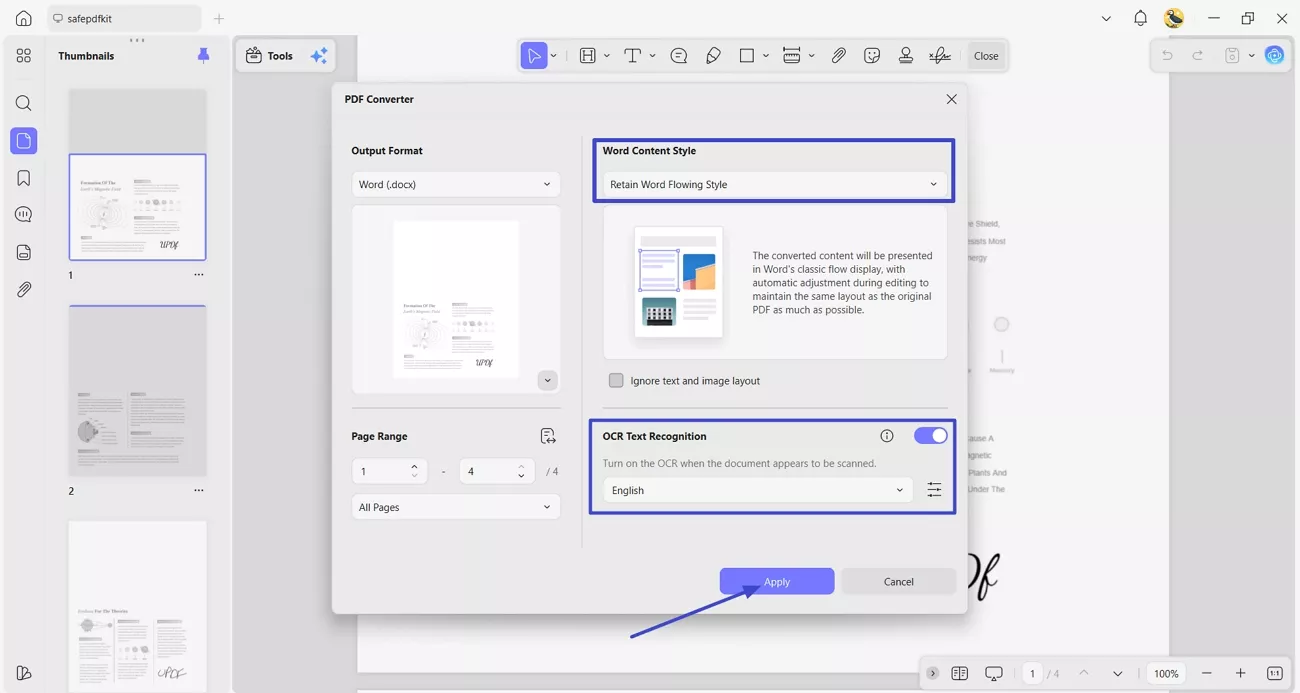This screenshot has height=693, width=1300.
Task: Open the UPDF AI assistant icon at top right
Action: 1274,56
